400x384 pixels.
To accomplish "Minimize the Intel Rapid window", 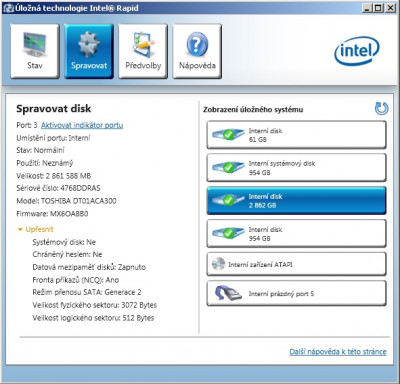I will click(367, 8).
